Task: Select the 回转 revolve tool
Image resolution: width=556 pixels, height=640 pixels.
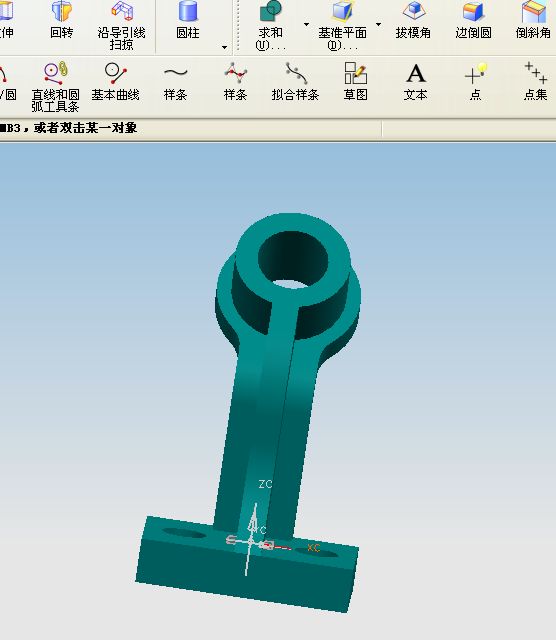Action: pos(61,20)
